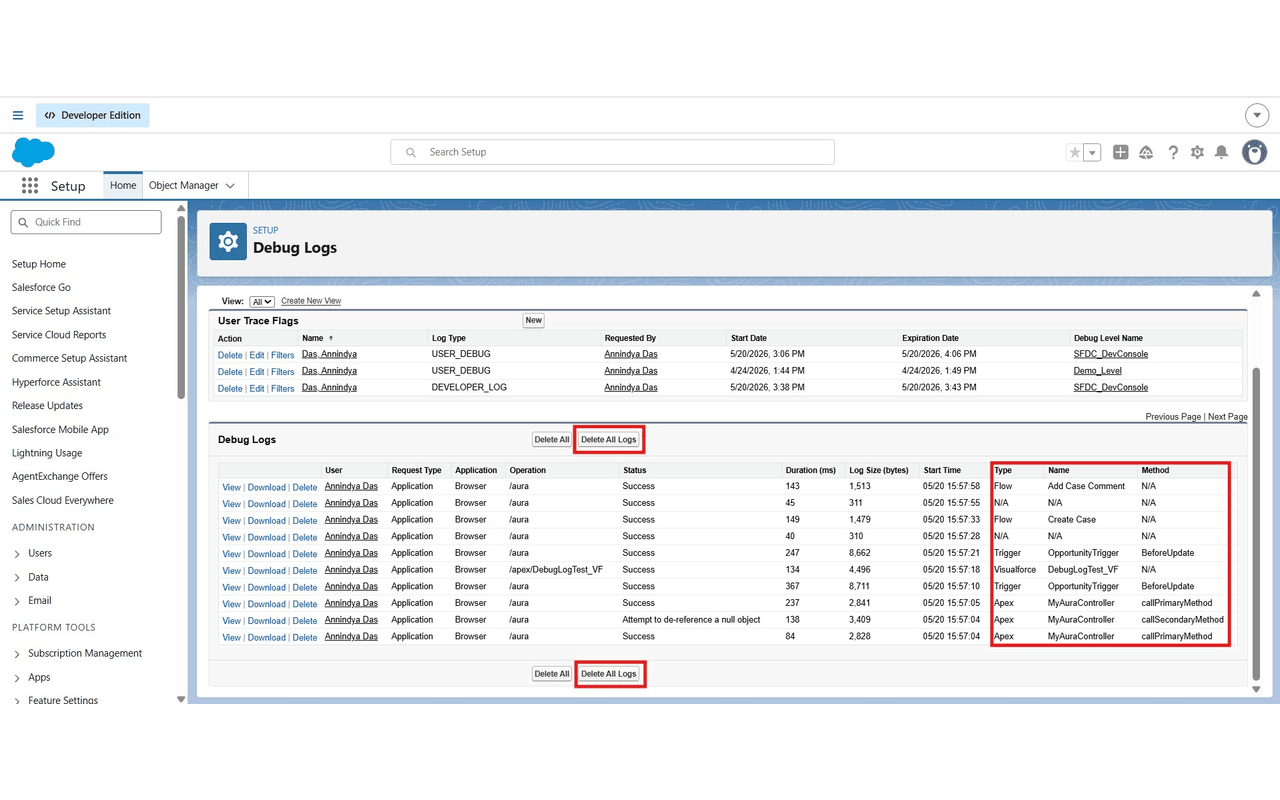Open the Trailhead guidance icon
This screenshot has height=800, width=1280.
[x=1146, y=152]
